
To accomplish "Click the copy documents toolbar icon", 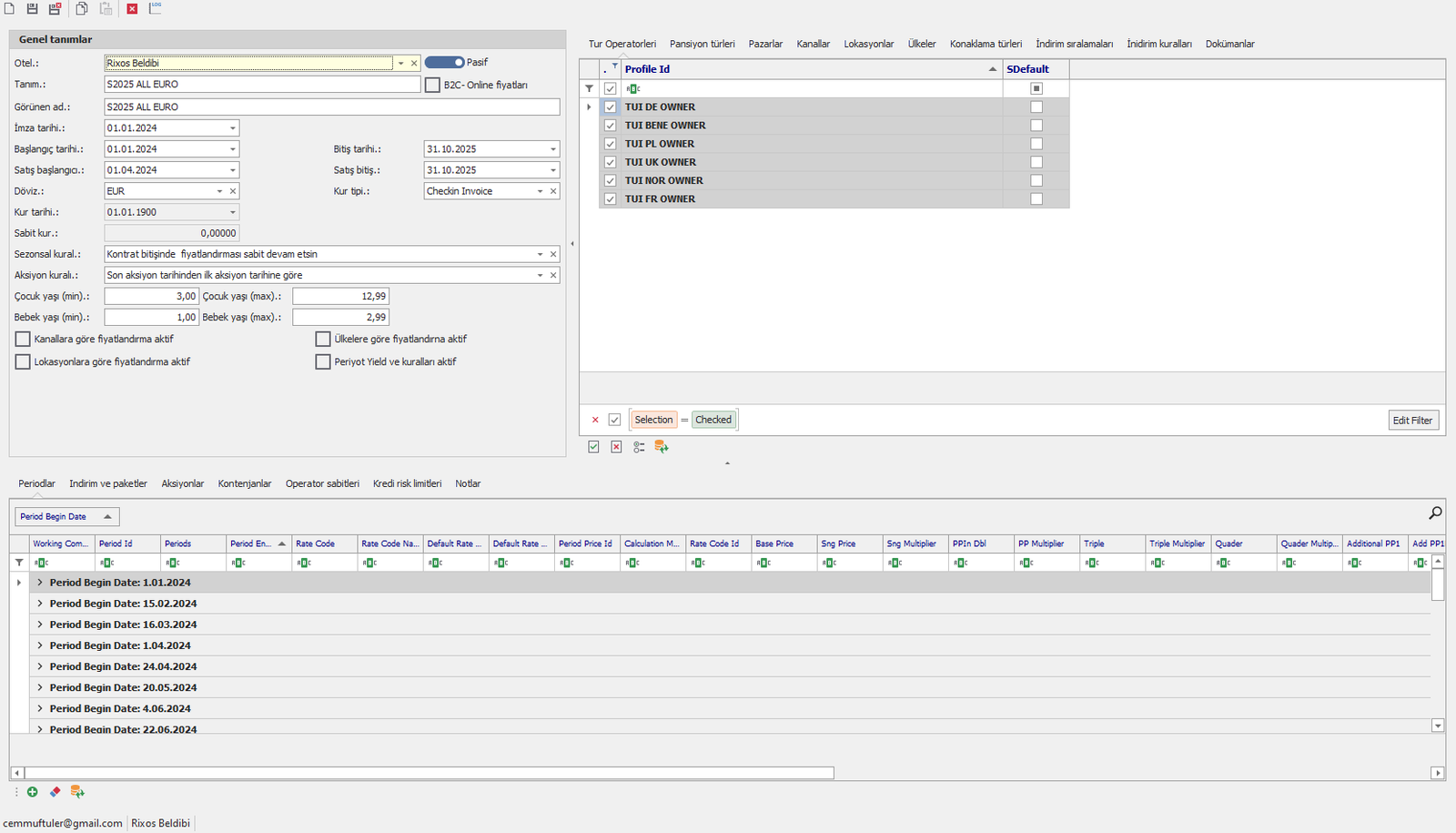I will click(x=82, y=8).
